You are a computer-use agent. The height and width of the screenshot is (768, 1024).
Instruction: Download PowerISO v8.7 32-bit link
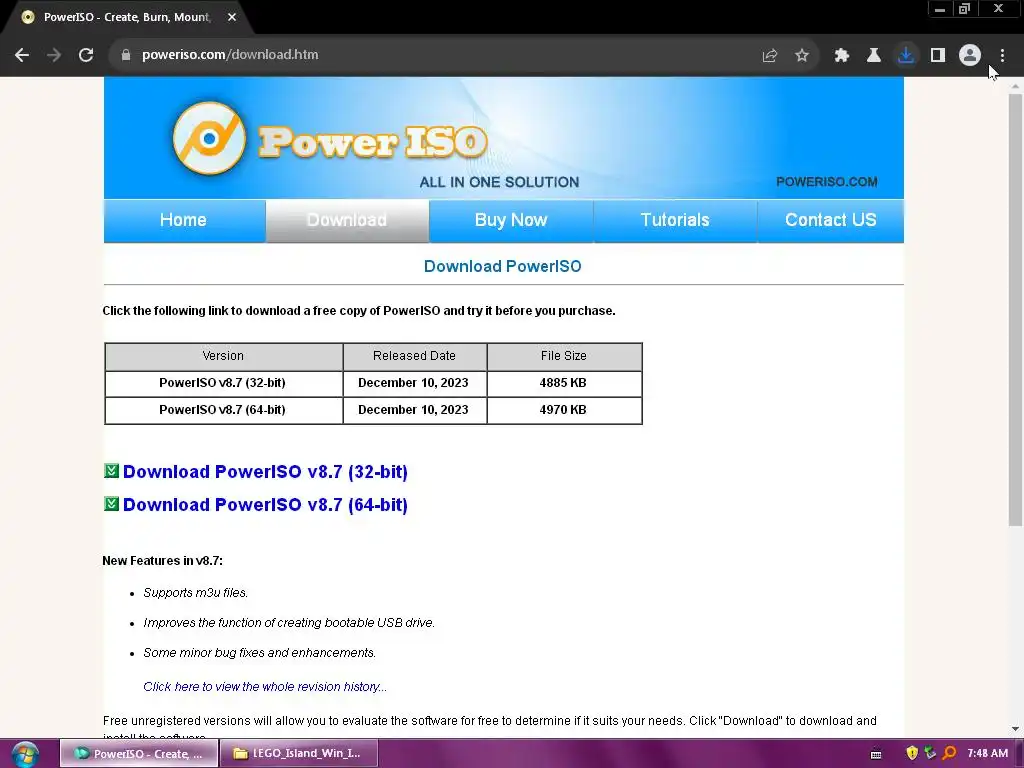click(x=265, y=472)
